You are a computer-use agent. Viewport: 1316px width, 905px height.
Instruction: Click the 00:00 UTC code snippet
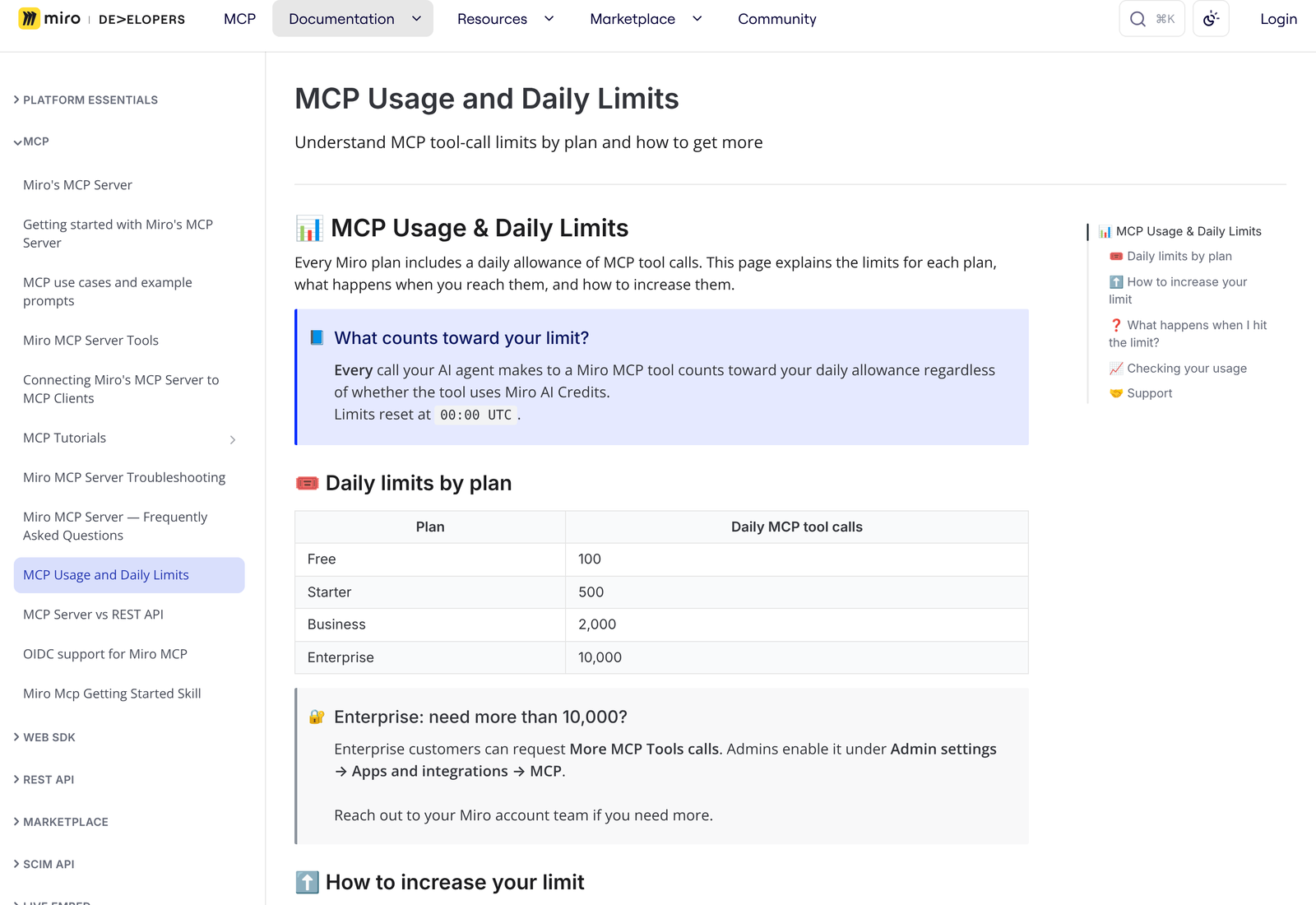[x=475, y=415]
